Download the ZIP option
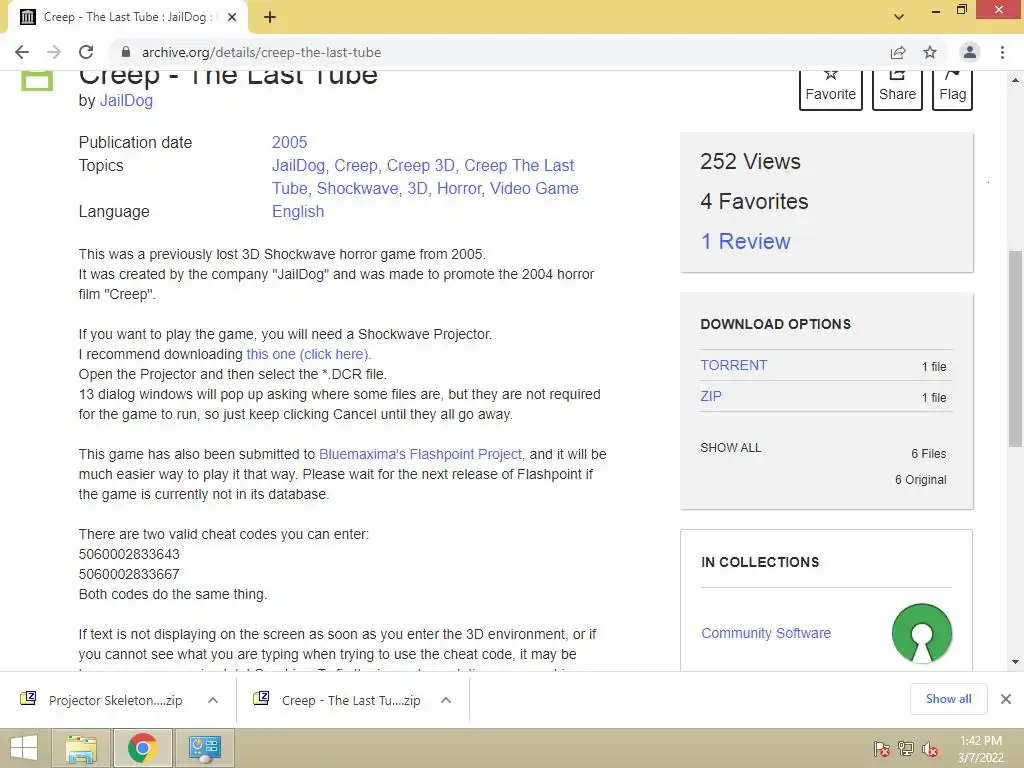The width and height of the screenshot is (1024, 768). pyautogui.click(x=711, y=396)
